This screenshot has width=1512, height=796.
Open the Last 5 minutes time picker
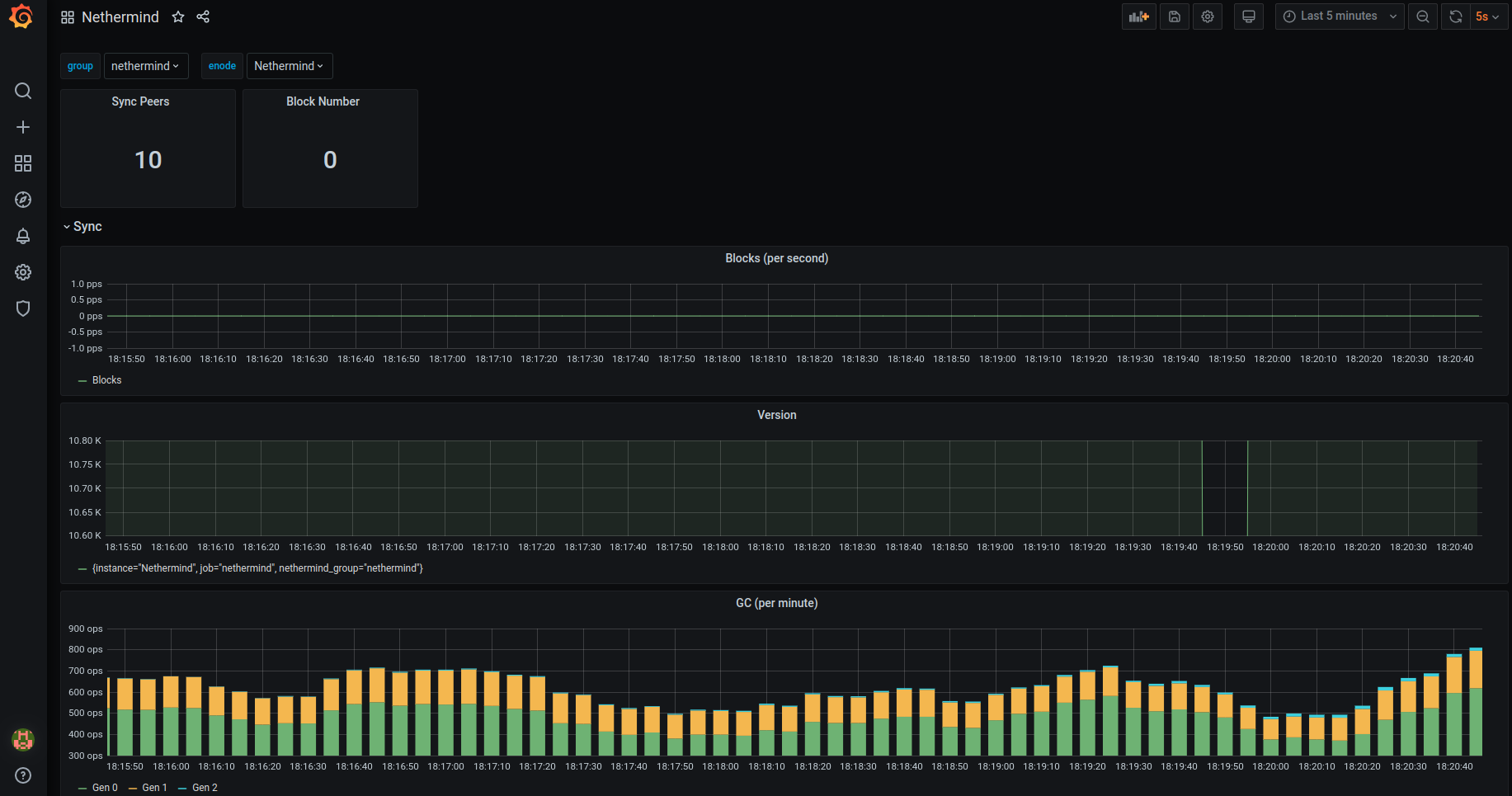1340,16
